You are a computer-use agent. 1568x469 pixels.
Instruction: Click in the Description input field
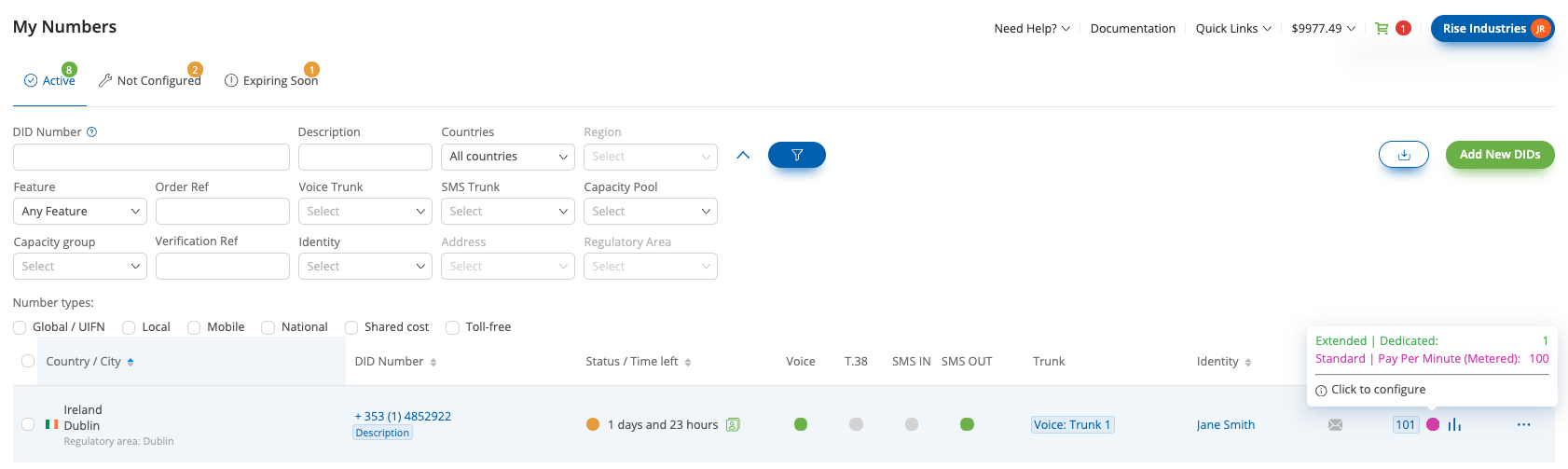coord(365,157)
